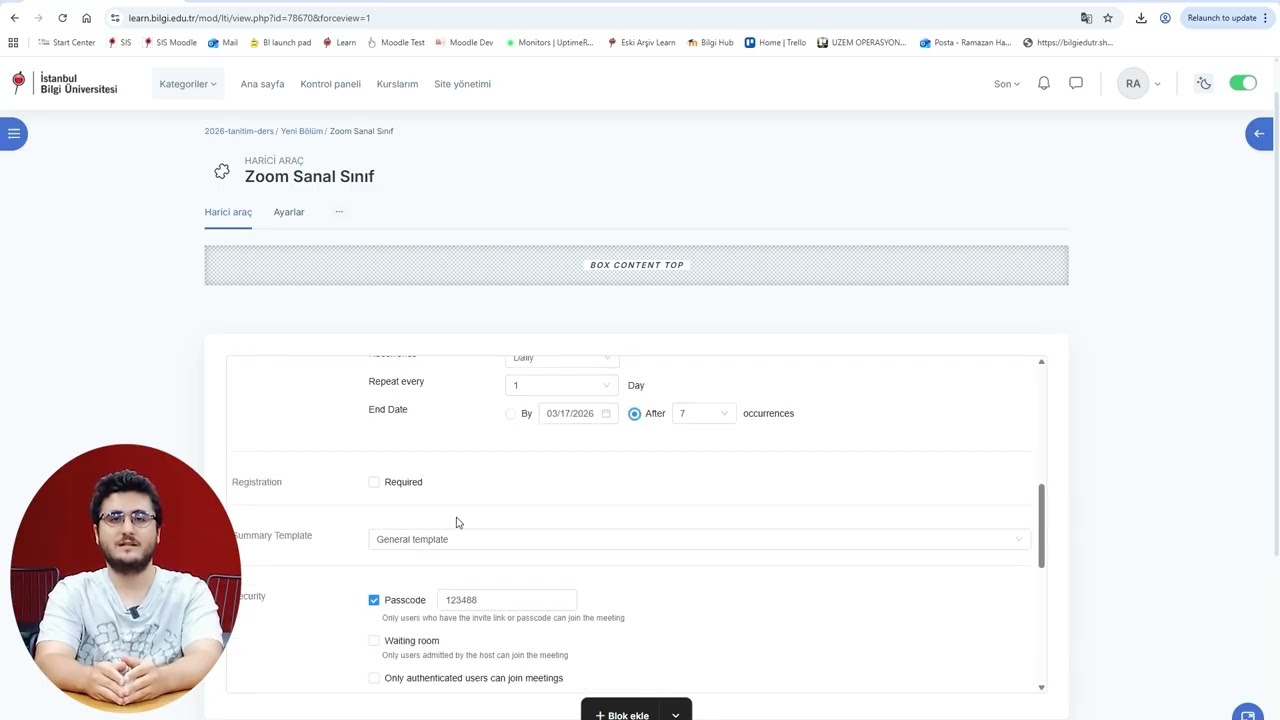Check the Registration Required checkbox

pyautogui.click(x=374, y=482)
